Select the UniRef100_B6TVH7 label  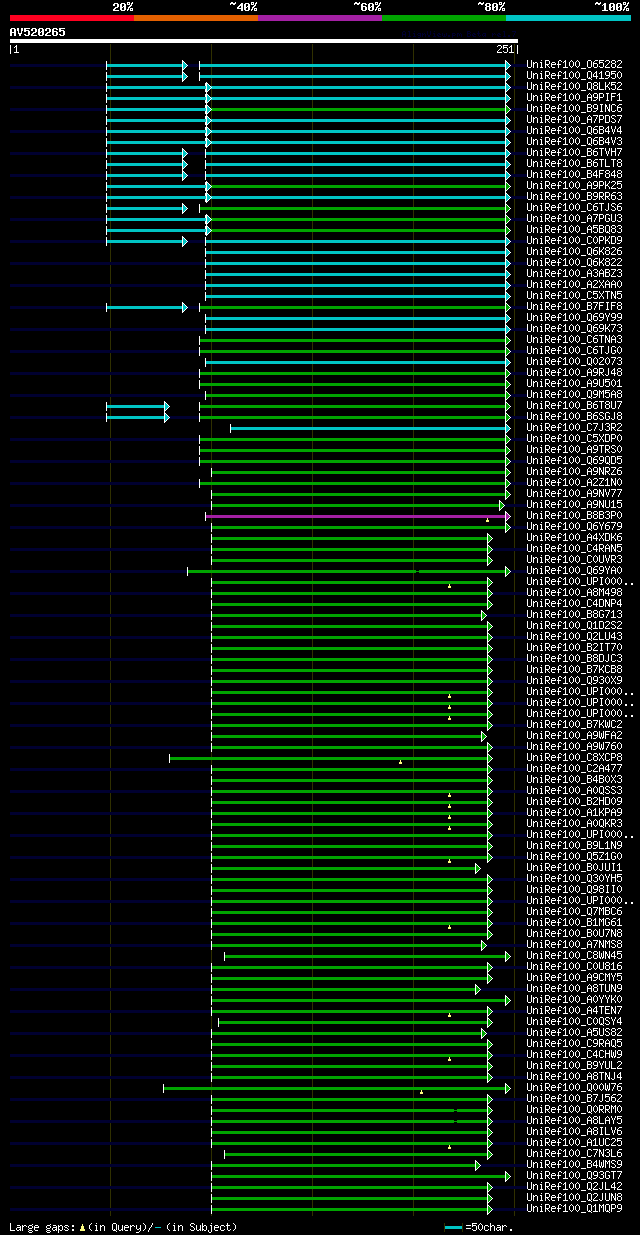[574, 152]
